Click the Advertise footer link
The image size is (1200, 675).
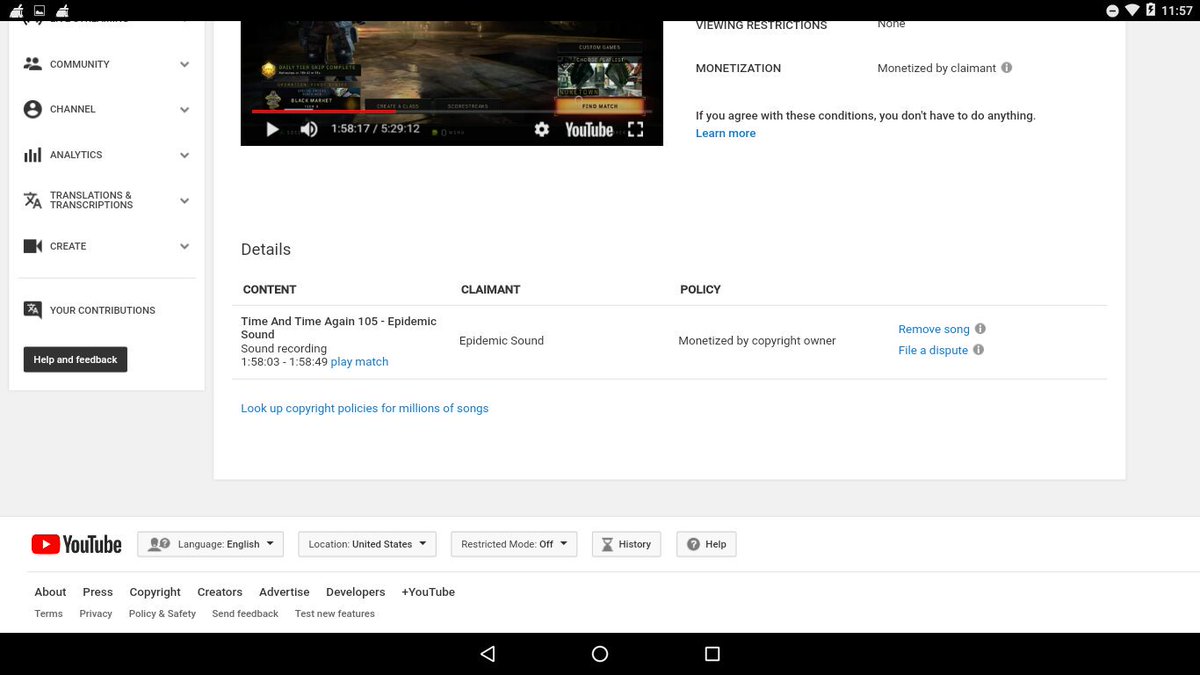coord(284,592)
